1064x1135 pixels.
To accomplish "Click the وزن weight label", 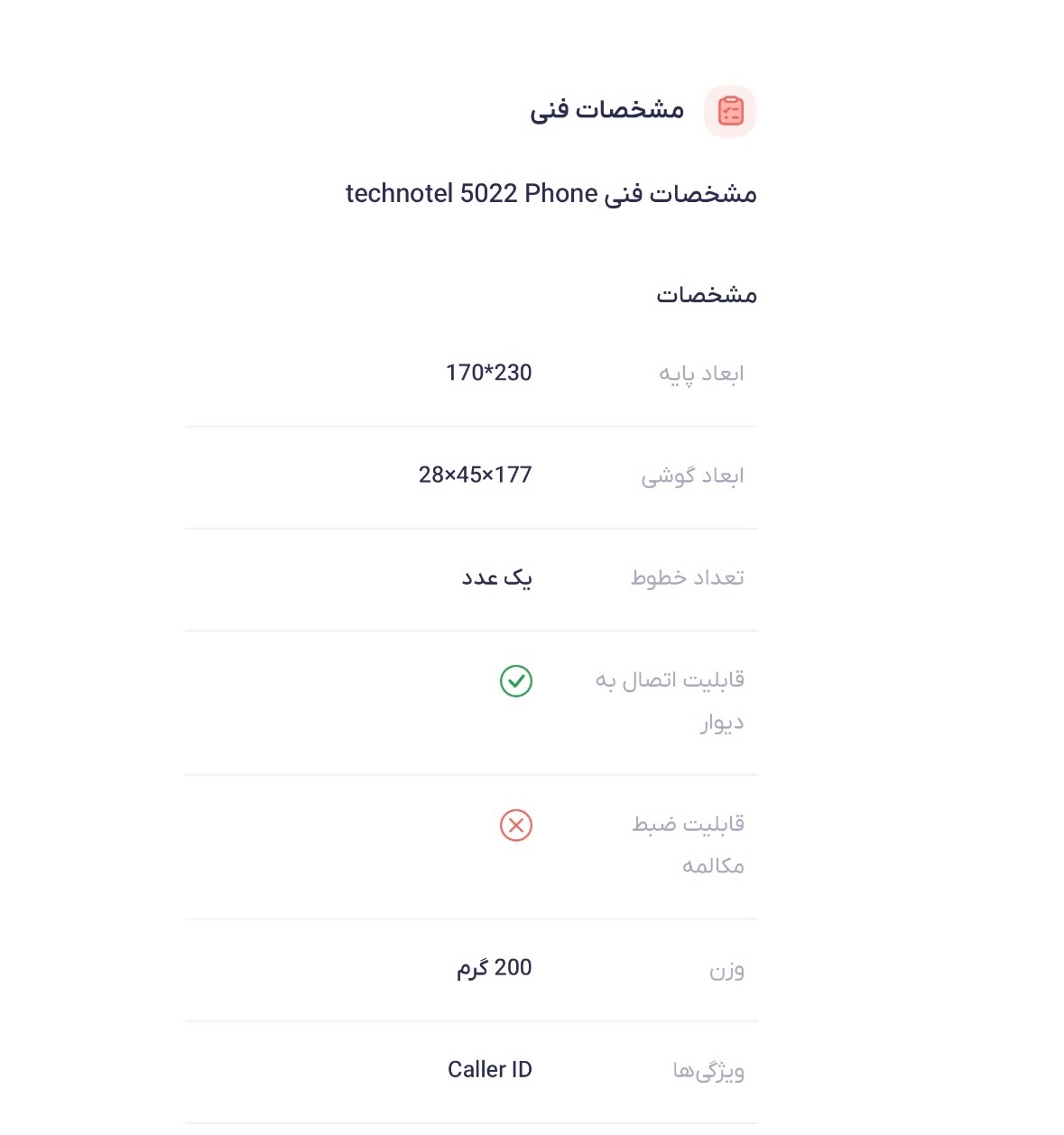I will [x=726, y=971].
